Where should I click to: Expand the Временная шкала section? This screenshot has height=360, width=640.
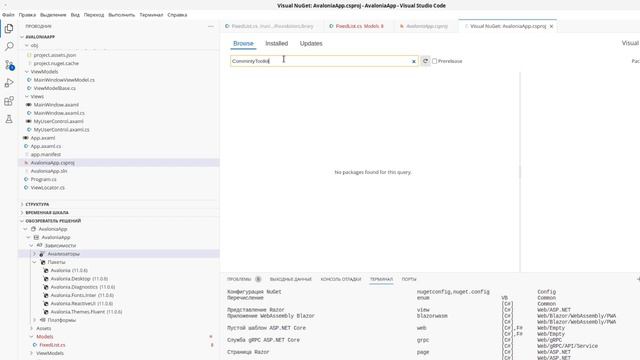coord(47,213)
